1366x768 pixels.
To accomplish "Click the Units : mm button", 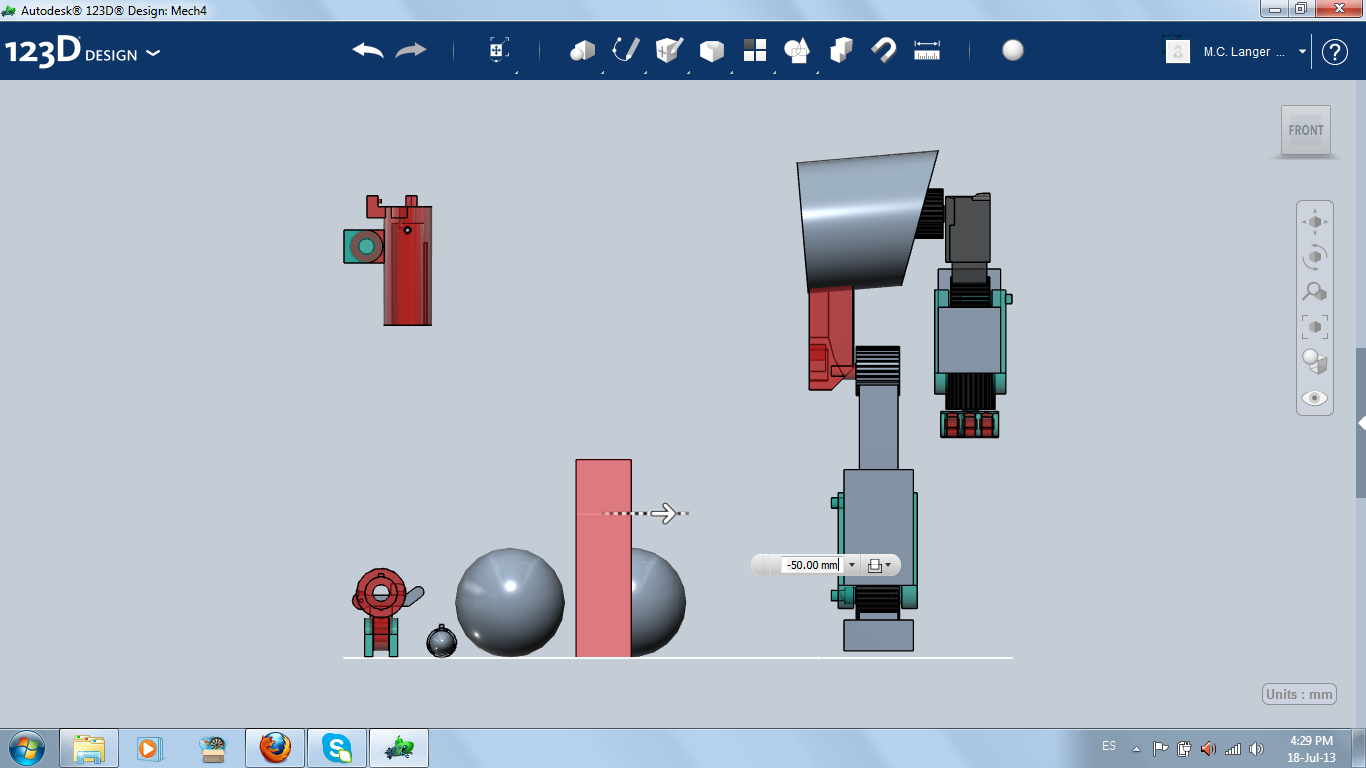I will 1300,694.
